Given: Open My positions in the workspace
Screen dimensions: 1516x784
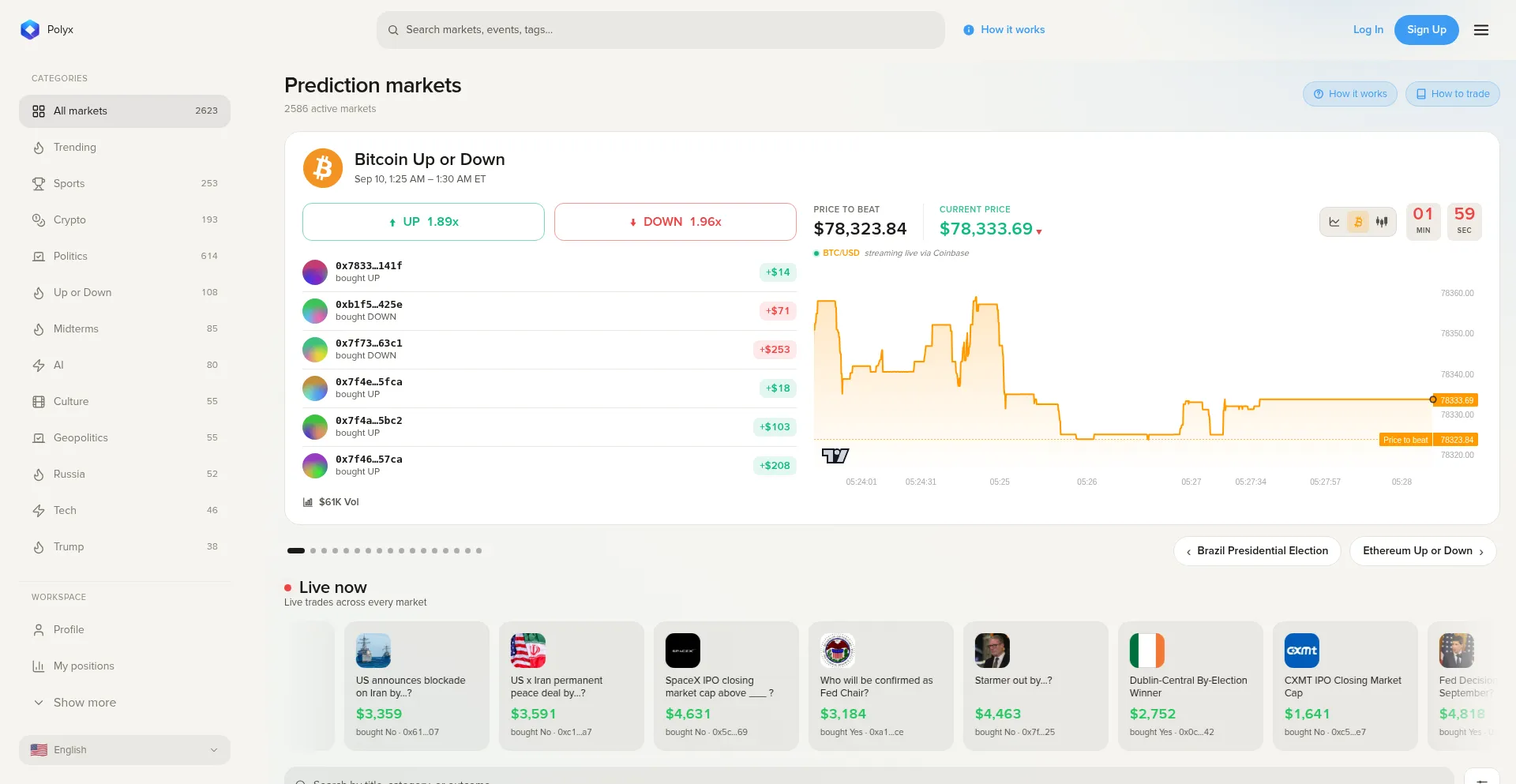Looking at the screenshot, I should tap(125, 666).
